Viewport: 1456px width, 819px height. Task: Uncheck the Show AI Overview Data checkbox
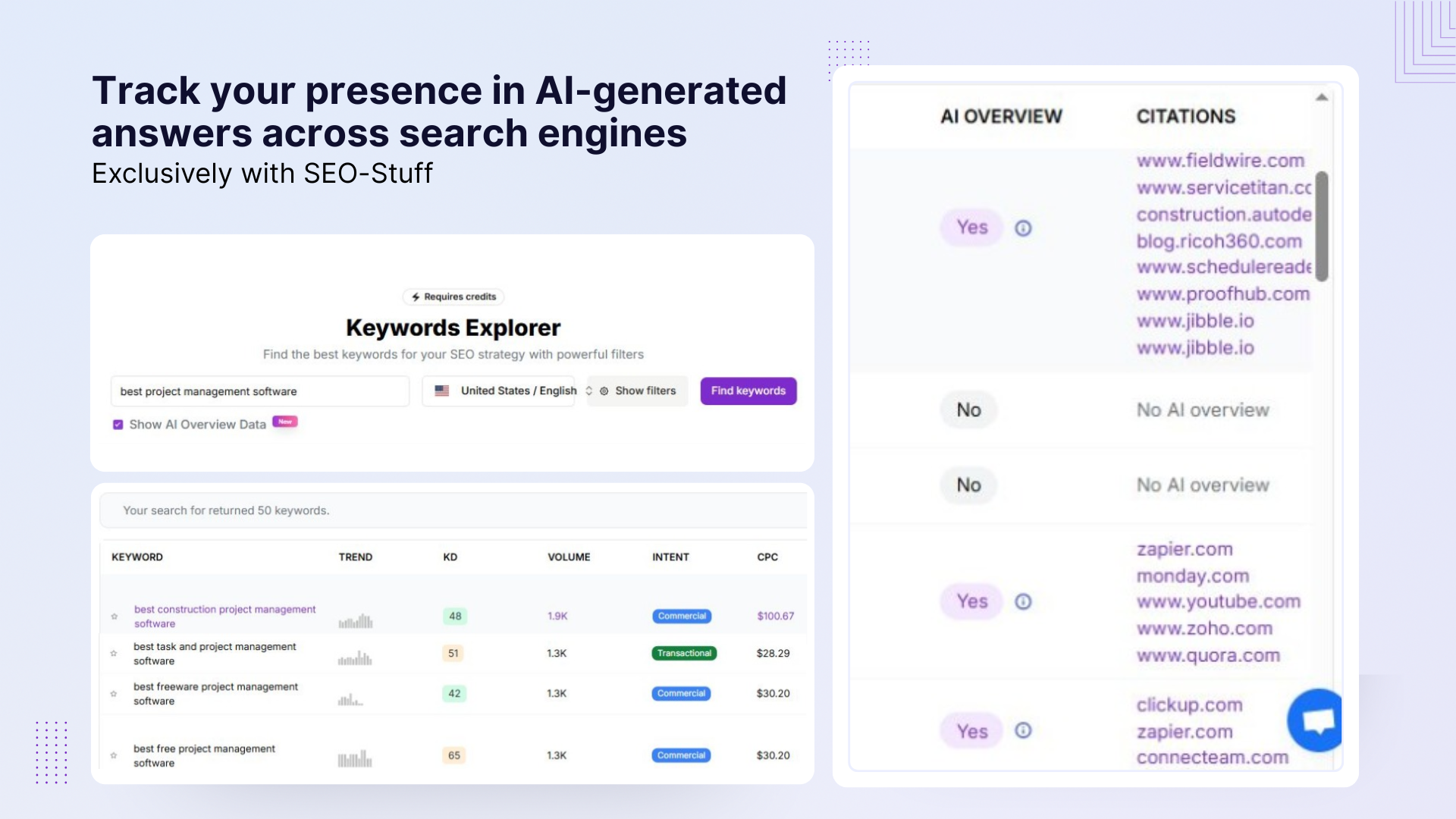point(118,425)
